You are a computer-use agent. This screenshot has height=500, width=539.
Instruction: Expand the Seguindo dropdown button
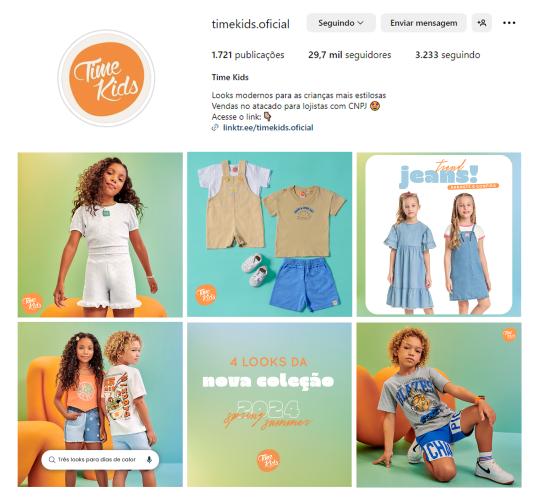[341, 23]
